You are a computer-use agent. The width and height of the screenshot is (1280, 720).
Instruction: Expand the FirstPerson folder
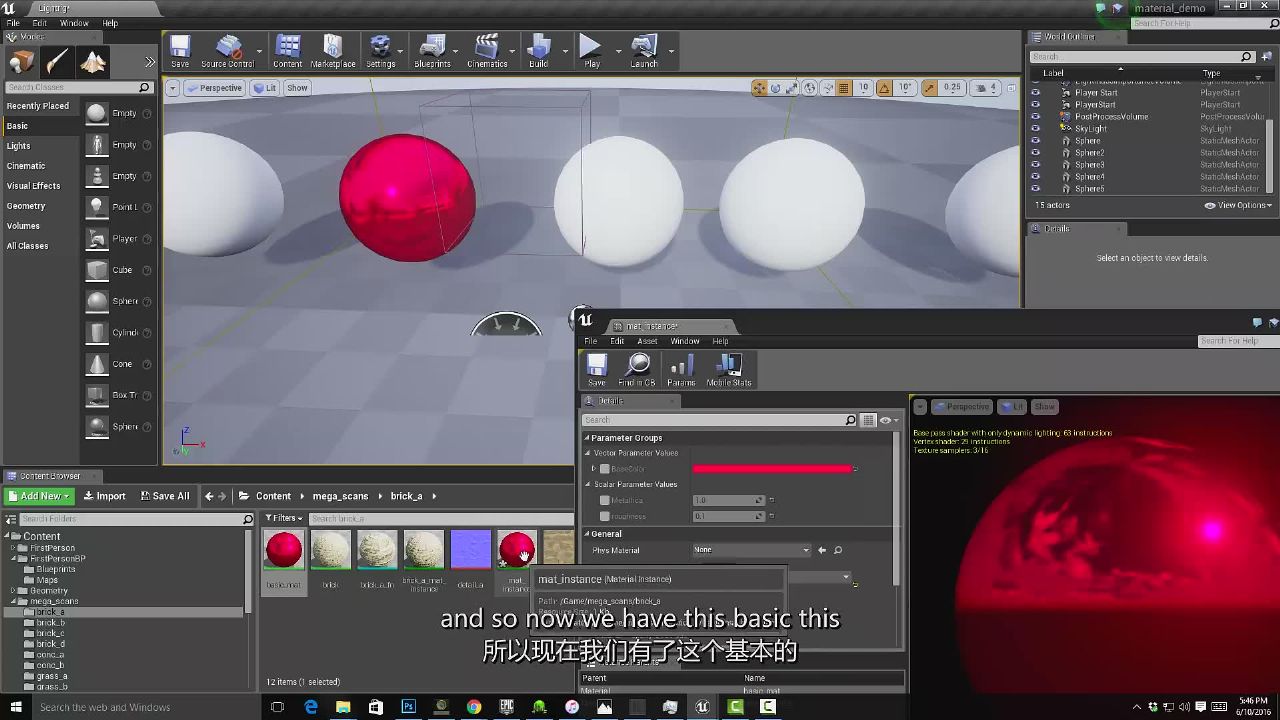[13, 548]
